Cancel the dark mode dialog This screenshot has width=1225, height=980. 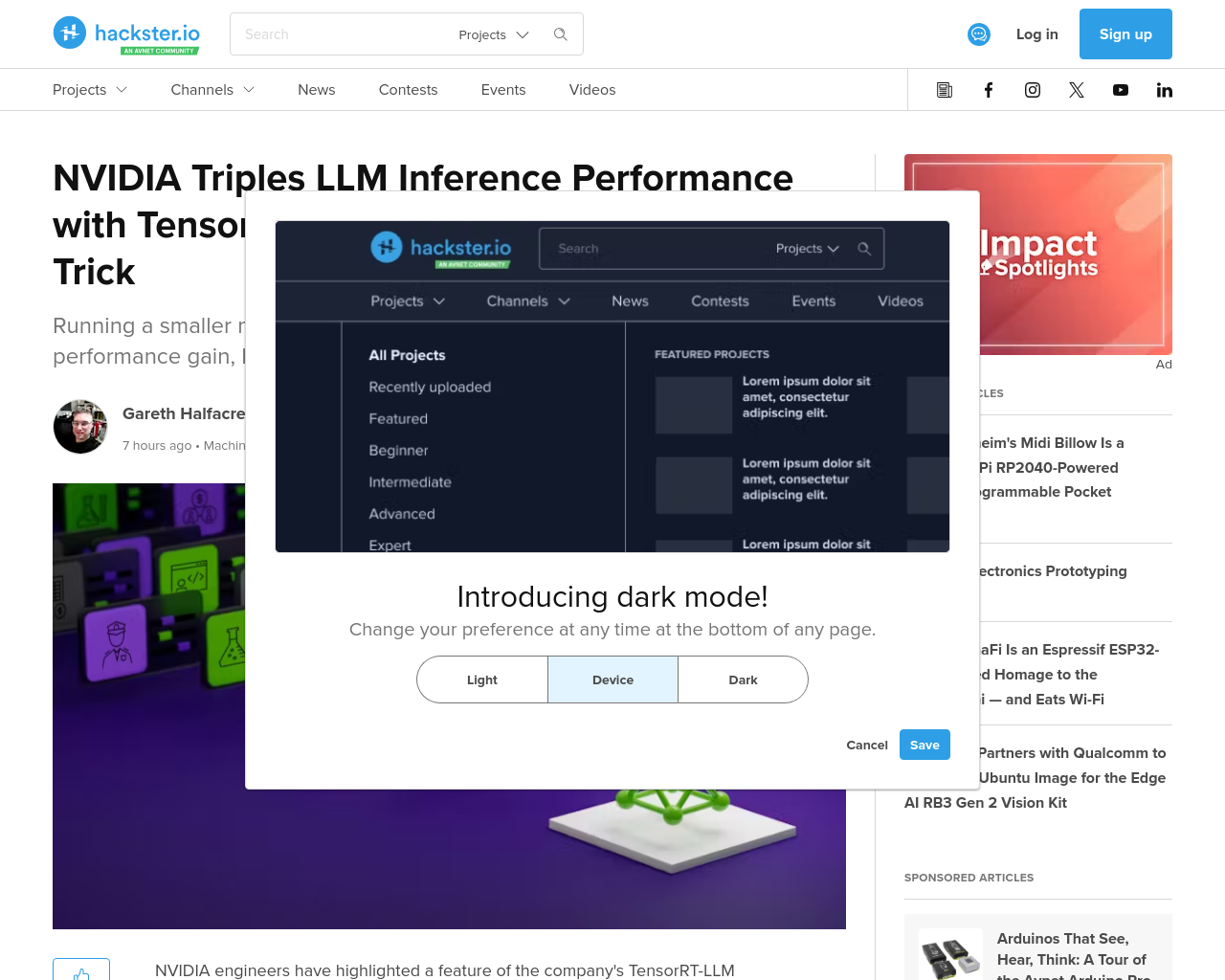pyautogui.click(x=867, y=745)
